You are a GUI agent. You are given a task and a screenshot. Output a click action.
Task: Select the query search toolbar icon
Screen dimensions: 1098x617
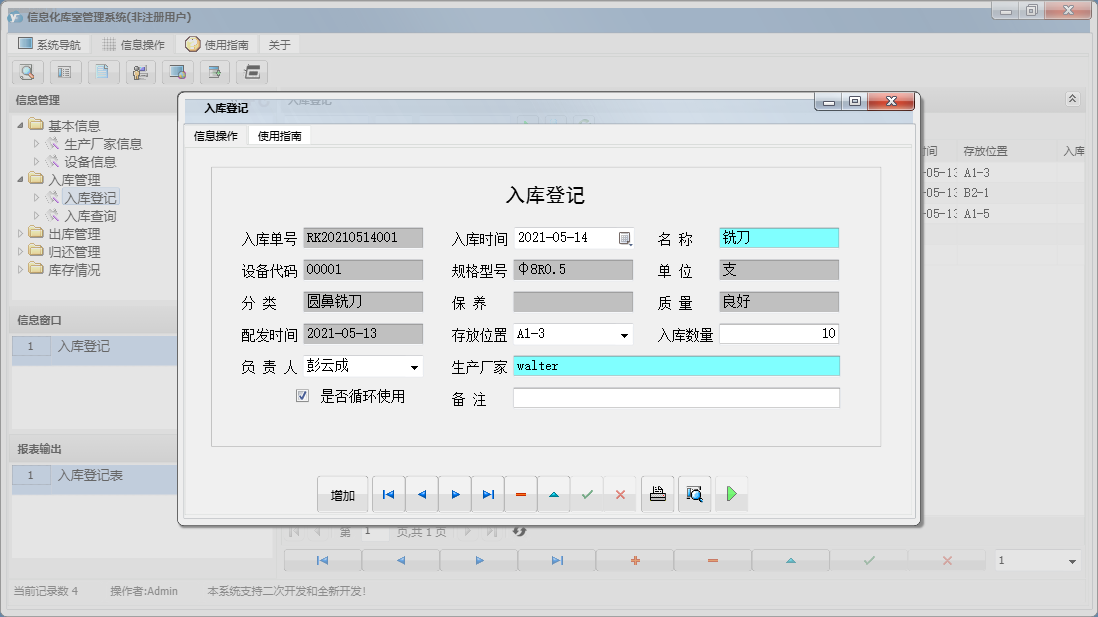point(27,72)
